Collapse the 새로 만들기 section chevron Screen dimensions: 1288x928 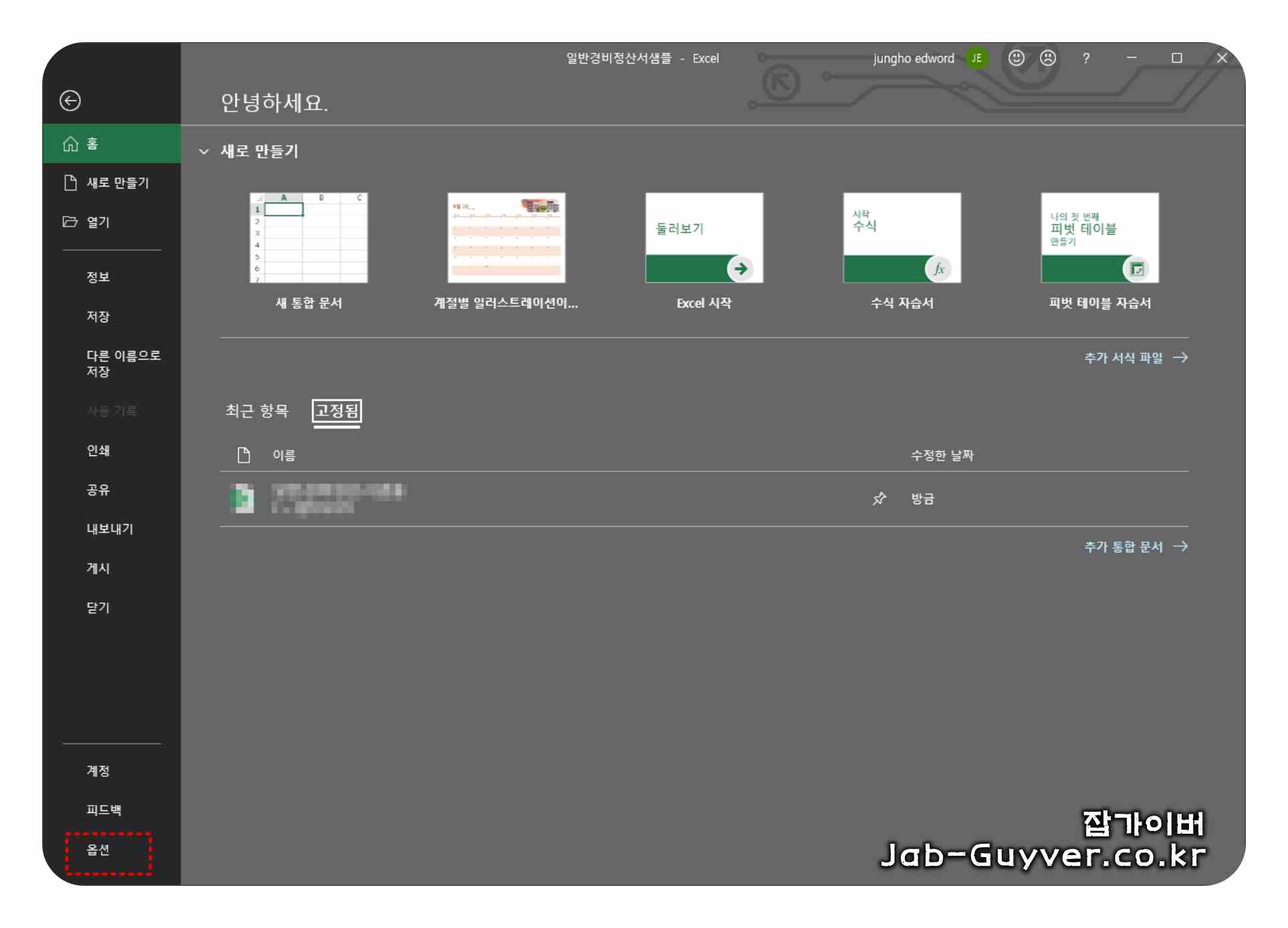[204, 152]
